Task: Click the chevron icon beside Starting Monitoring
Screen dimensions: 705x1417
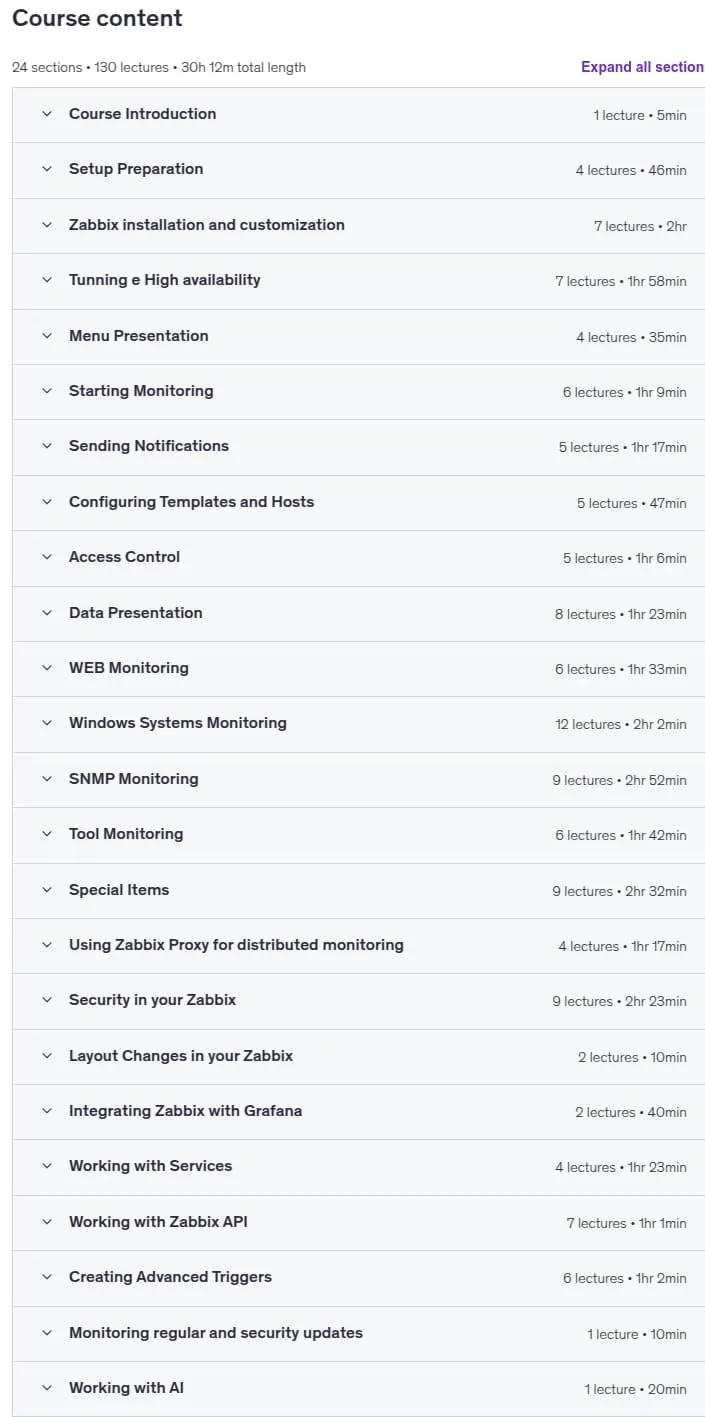Action: [46, 391]
